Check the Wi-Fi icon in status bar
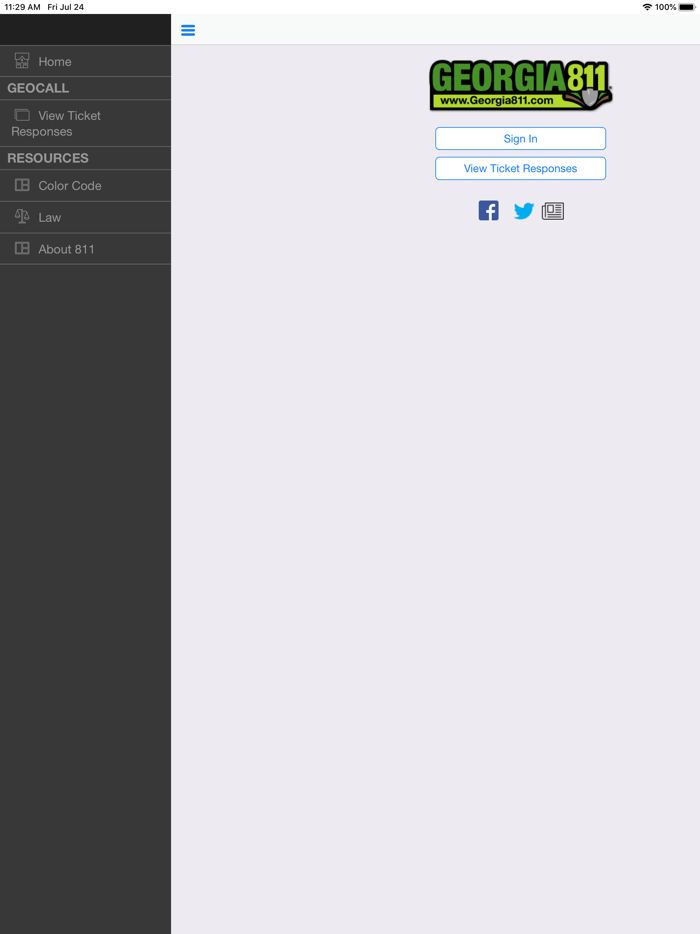700x934 pixels. click(x=647, y=7)
